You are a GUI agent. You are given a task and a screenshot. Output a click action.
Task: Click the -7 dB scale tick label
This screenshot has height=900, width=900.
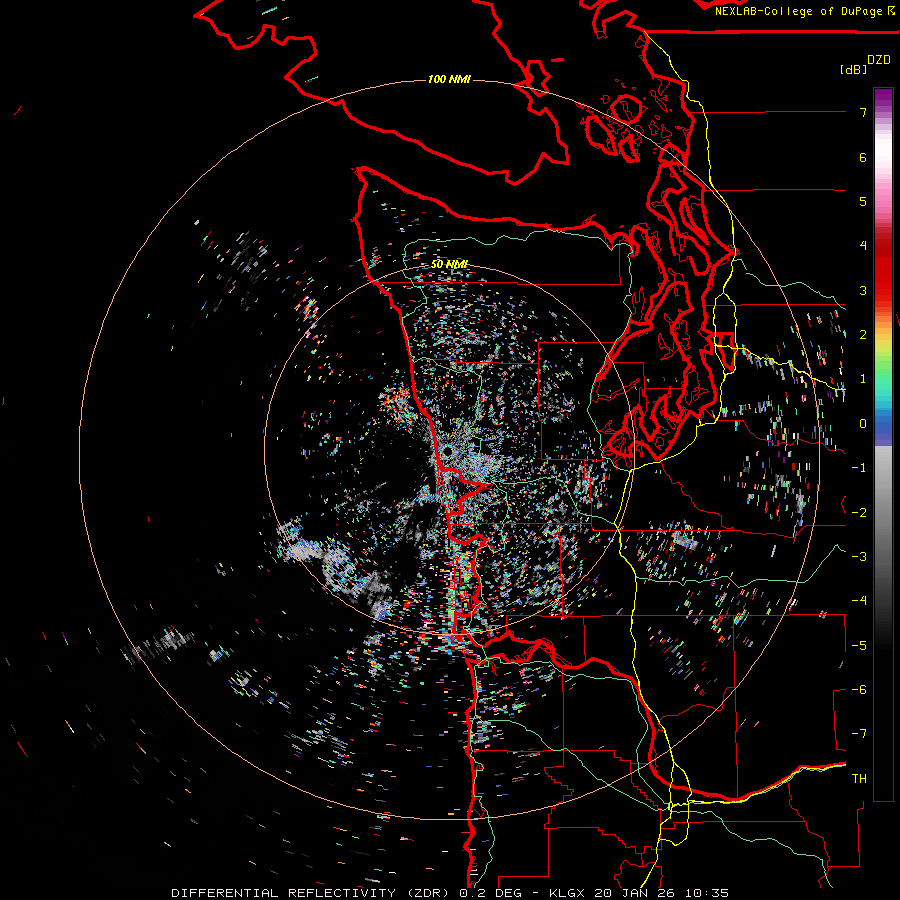click(x=859, y=734)
